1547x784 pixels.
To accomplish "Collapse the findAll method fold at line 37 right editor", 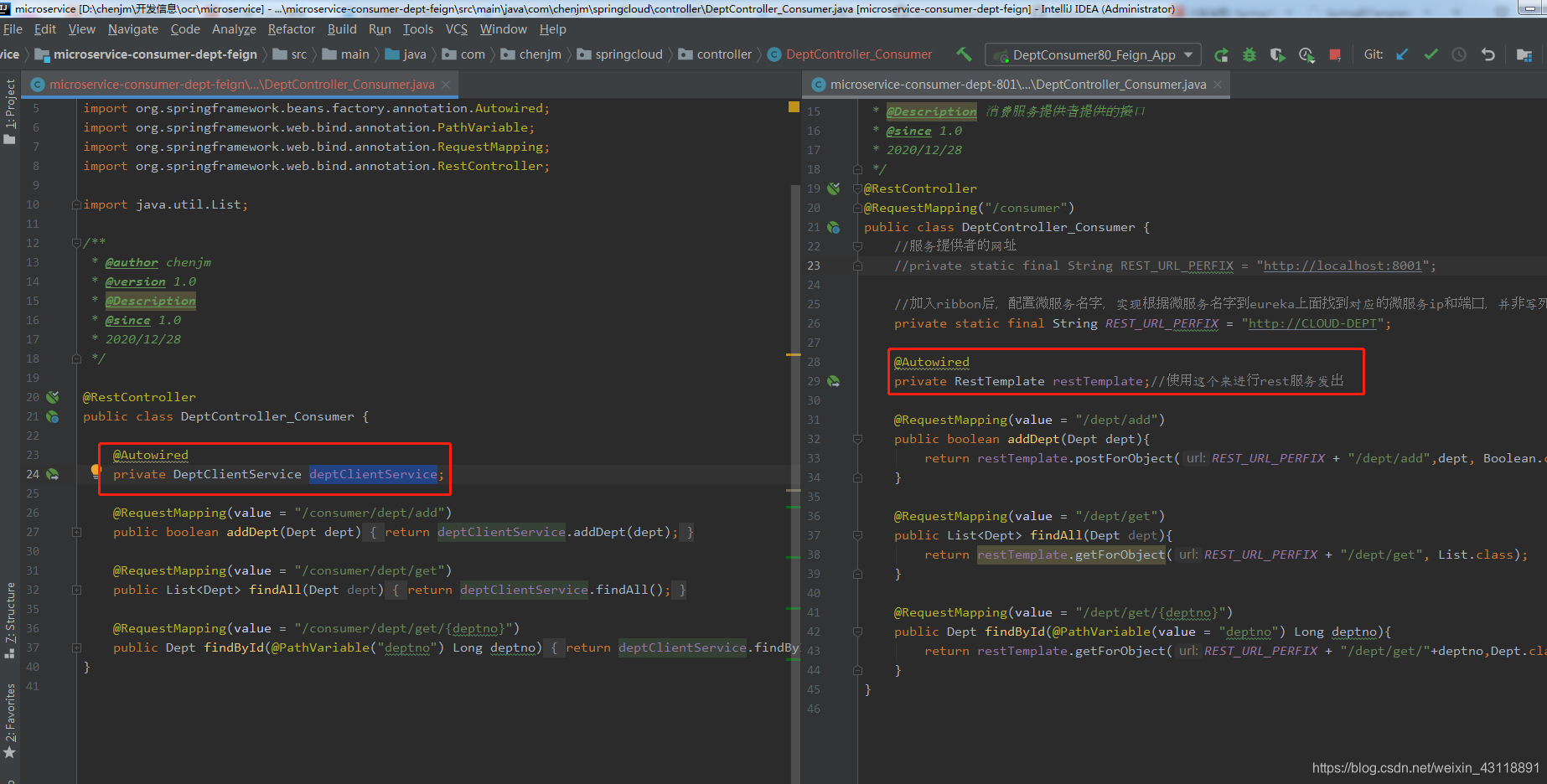I will pos(857,535).
